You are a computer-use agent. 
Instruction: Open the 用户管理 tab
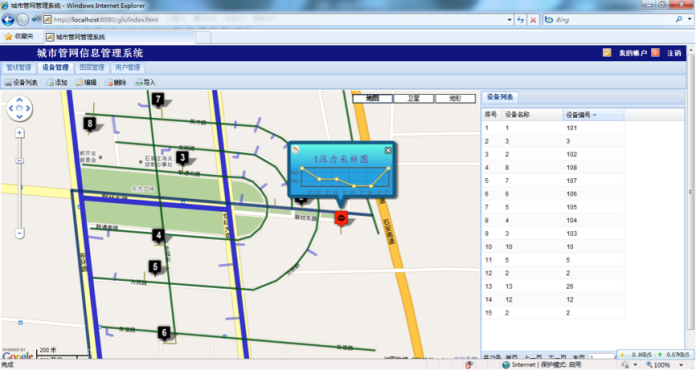(127, 67)
